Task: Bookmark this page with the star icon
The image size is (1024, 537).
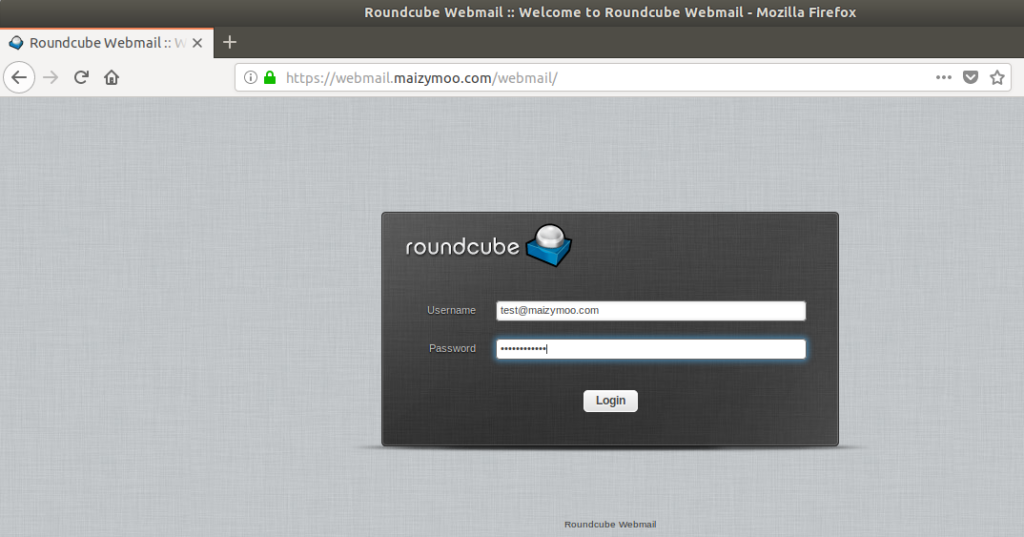Action: (x=997, y=78)
